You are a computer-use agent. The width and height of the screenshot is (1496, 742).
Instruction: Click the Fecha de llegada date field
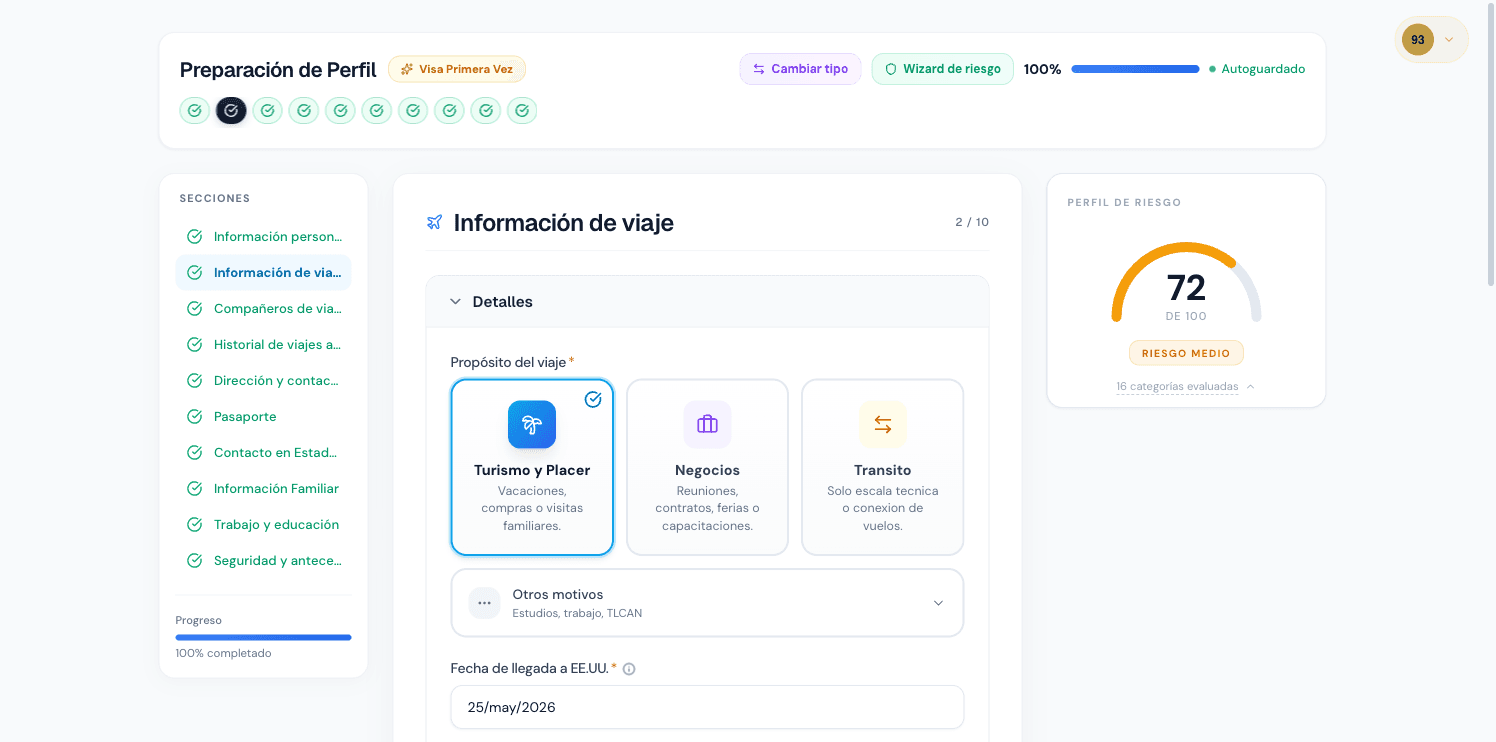click(707, 707)
